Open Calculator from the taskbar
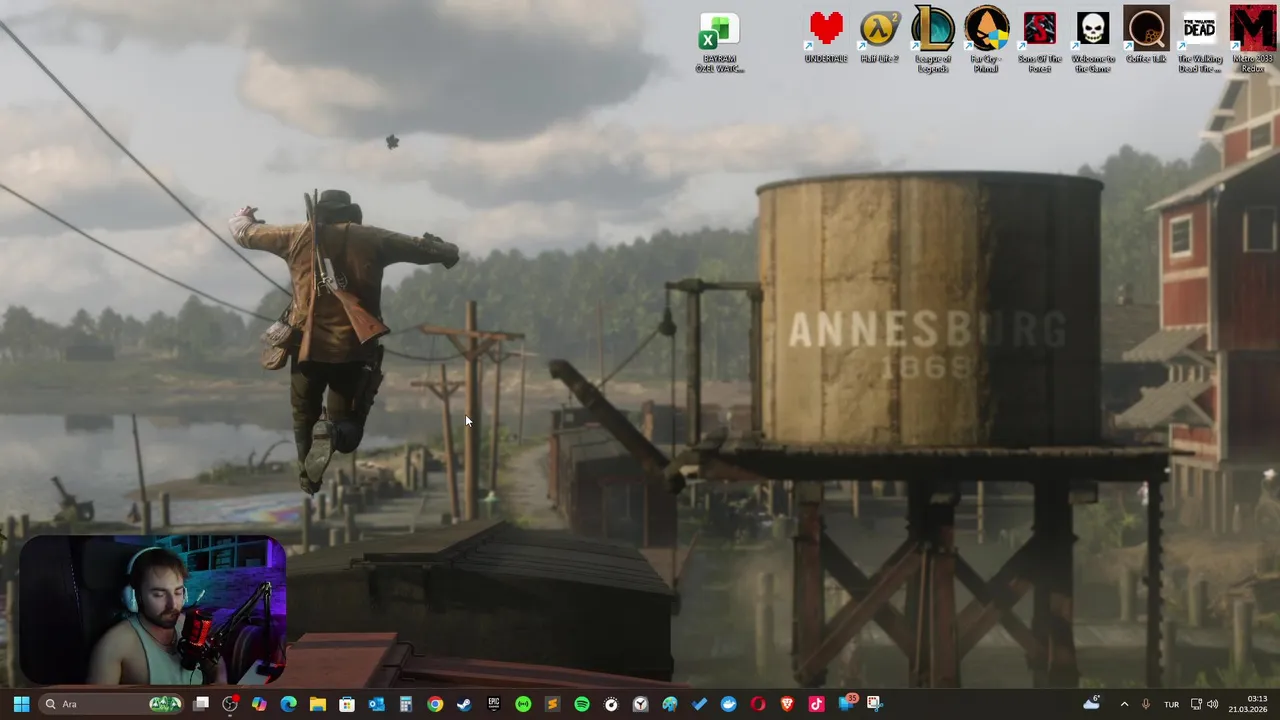This screenshot has width=1280, height=720. tap(405, 704)
